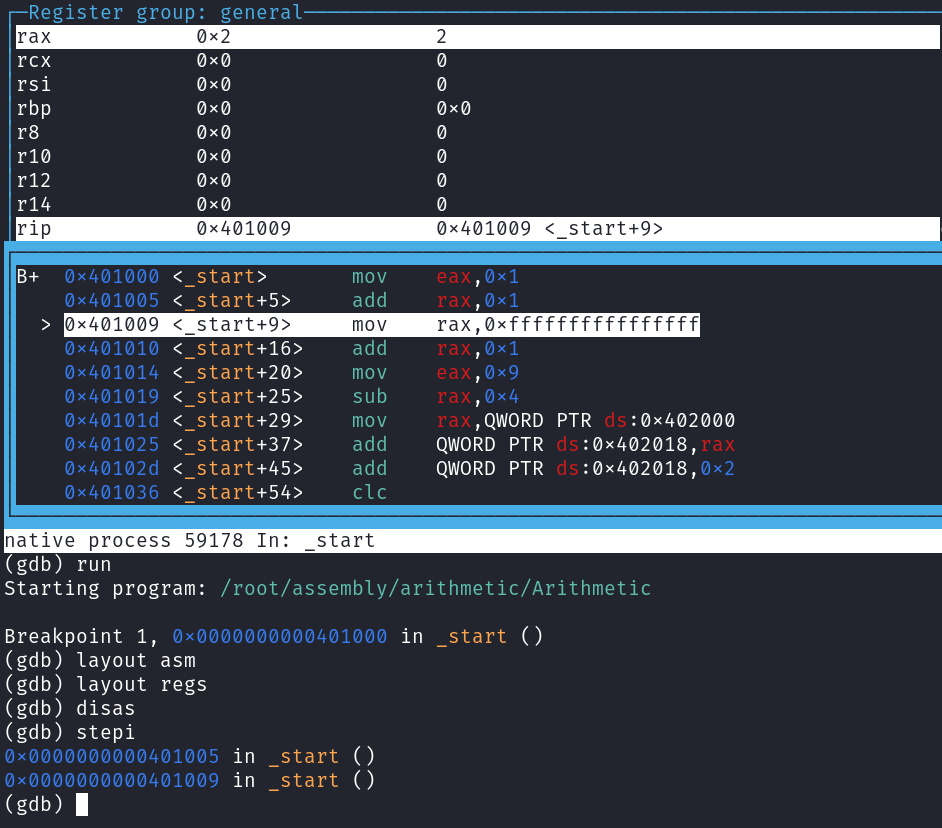Image resolution: width=942 pixels, height=828 pixels.
Task: Click the '(gdb) run' command line
Action: click(58, 564)
